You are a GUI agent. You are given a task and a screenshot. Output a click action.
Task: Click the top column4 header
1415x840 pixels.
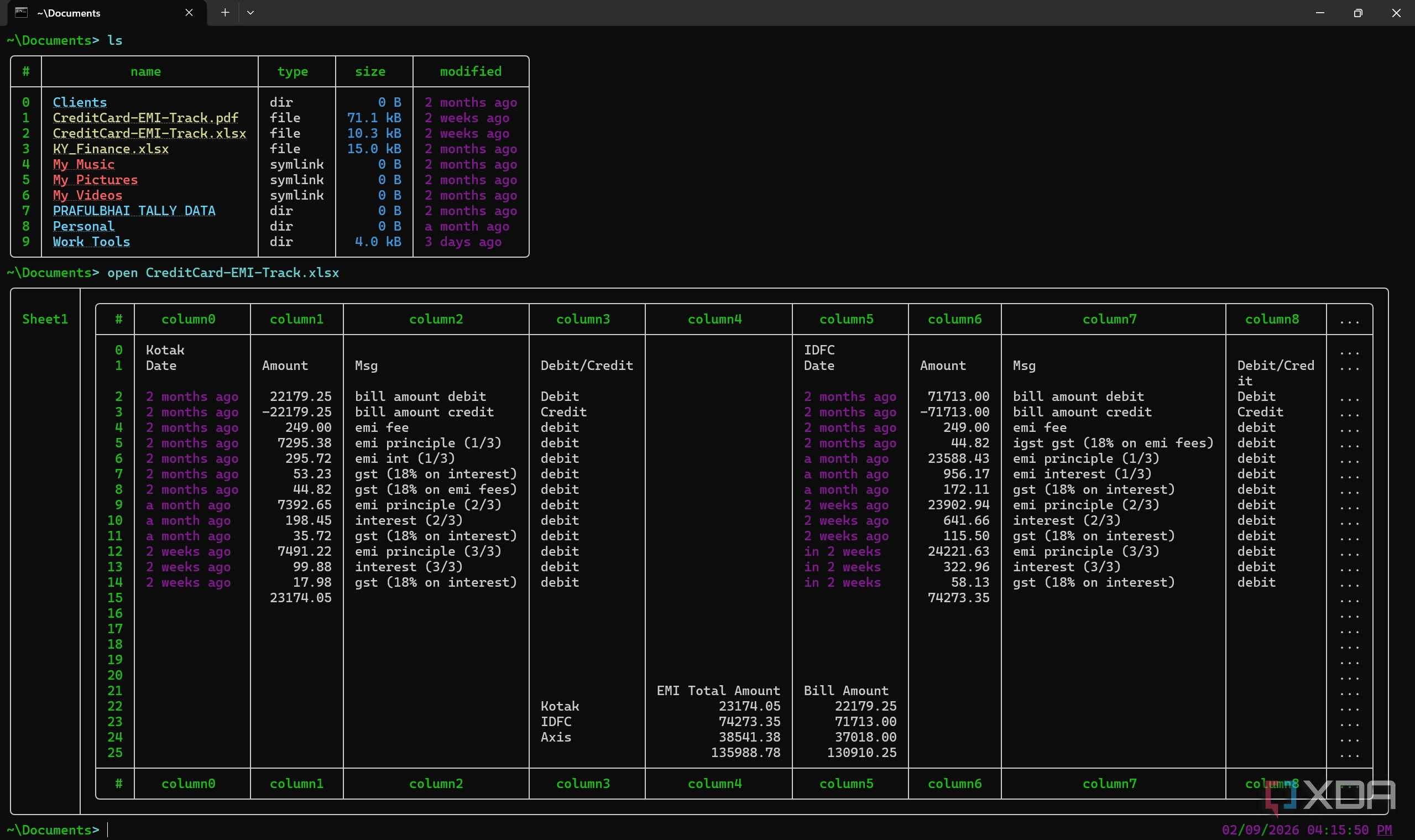click(x=715, y=319)
